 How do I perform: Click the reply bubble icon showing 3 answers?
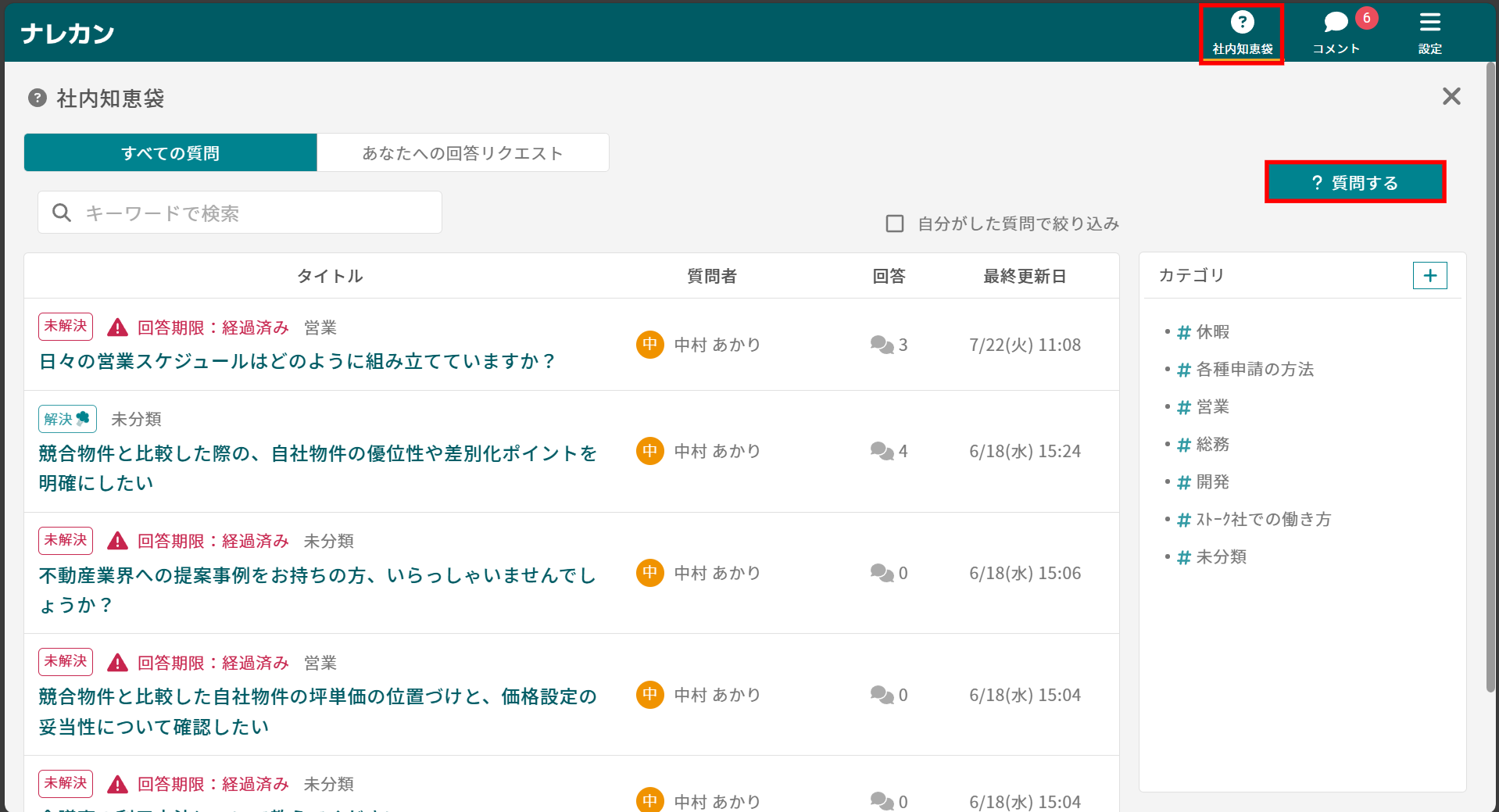(882, 344)
